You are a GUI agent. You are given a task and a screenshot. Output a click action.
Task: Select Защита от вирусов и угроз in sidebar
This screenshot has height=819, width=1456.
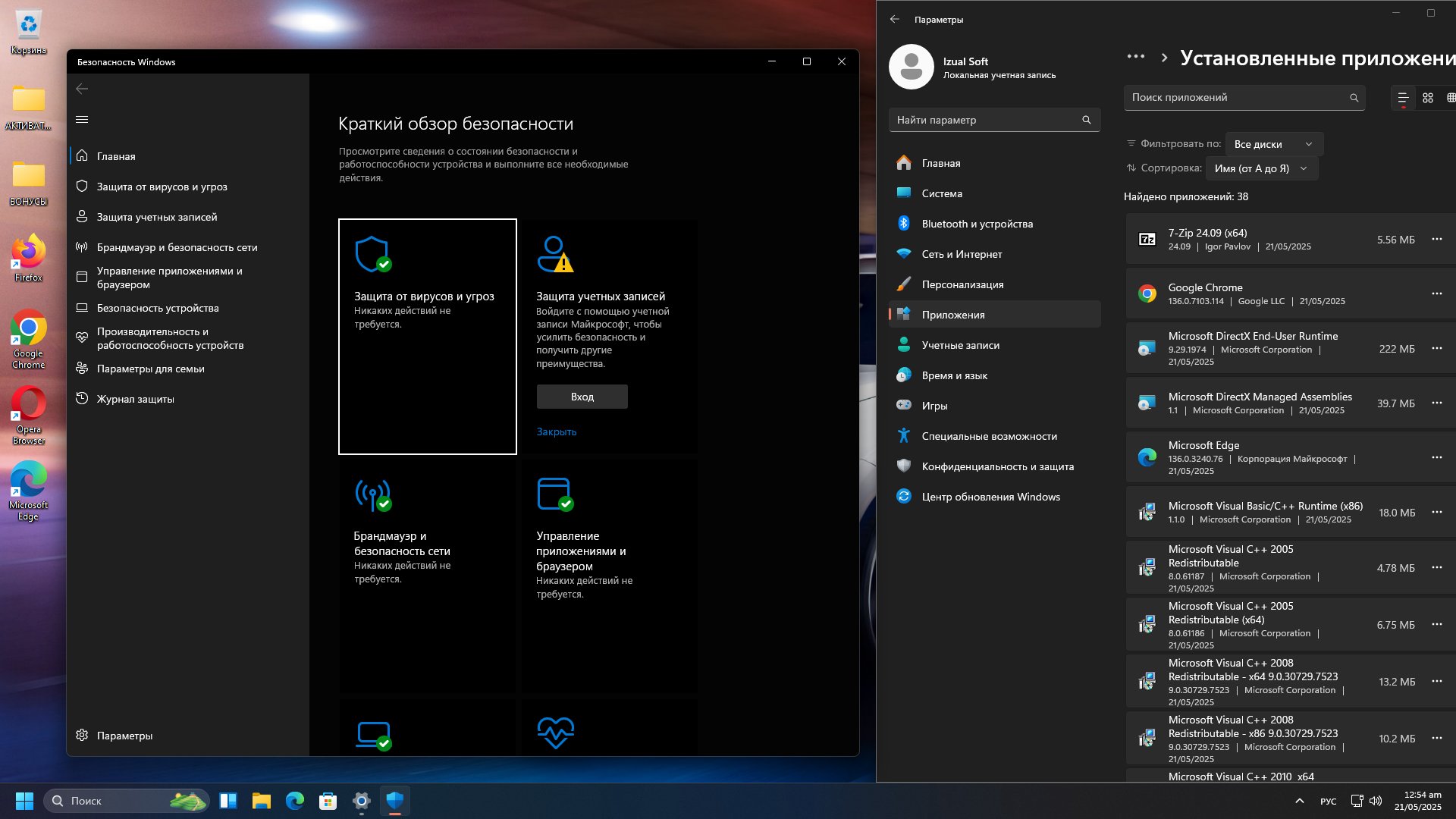coord(188,187)
